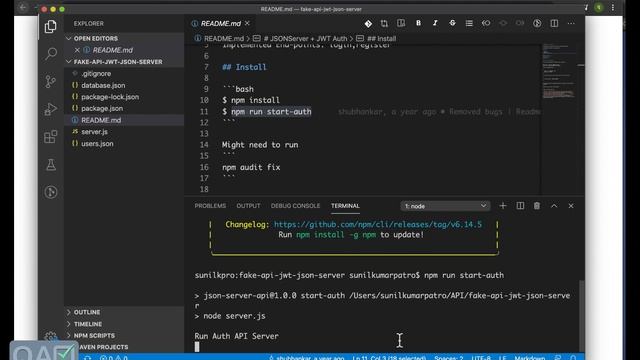Click the 'Spaces: 2' indentation status item
Viewport: 640px width, 360px height.
pyautogui.click(x=449, y=357)
